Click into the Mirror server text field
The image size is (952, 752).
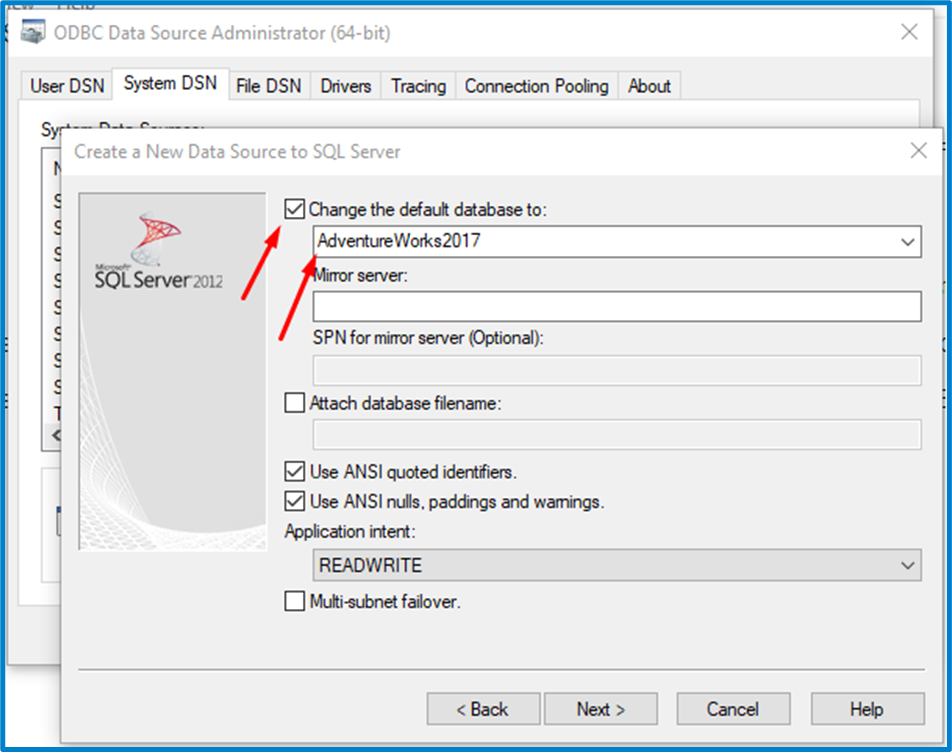pyautogui.click(x=616, y=306)
